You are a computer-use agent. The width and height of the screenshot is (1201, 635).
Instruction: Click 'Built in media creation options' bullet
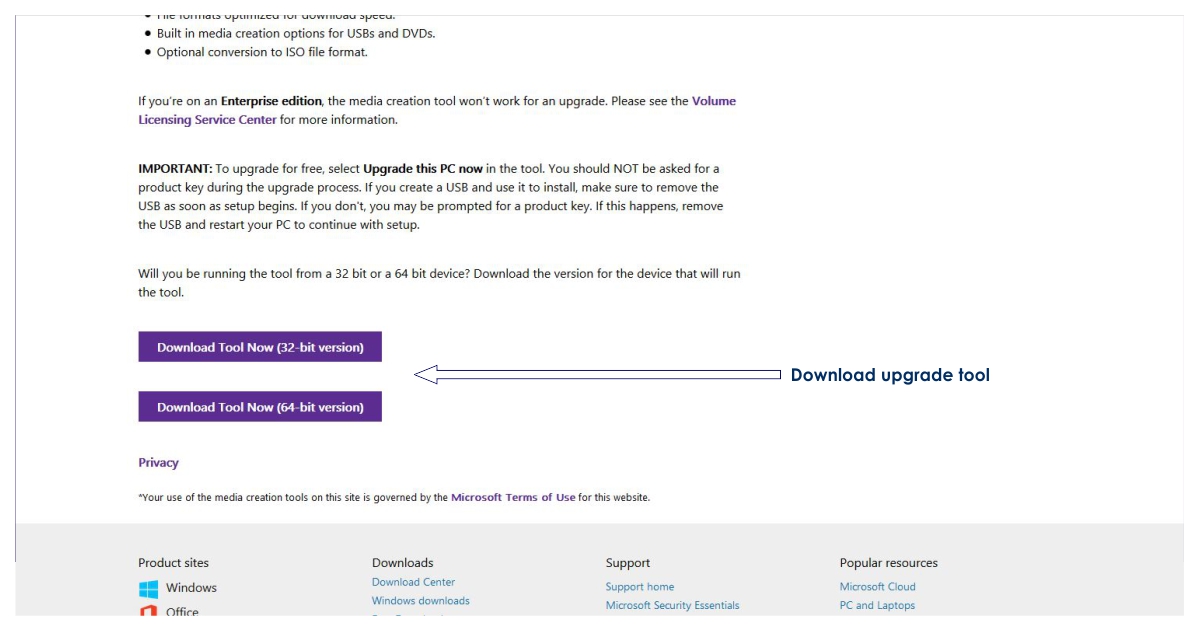[x=296, y=33]
